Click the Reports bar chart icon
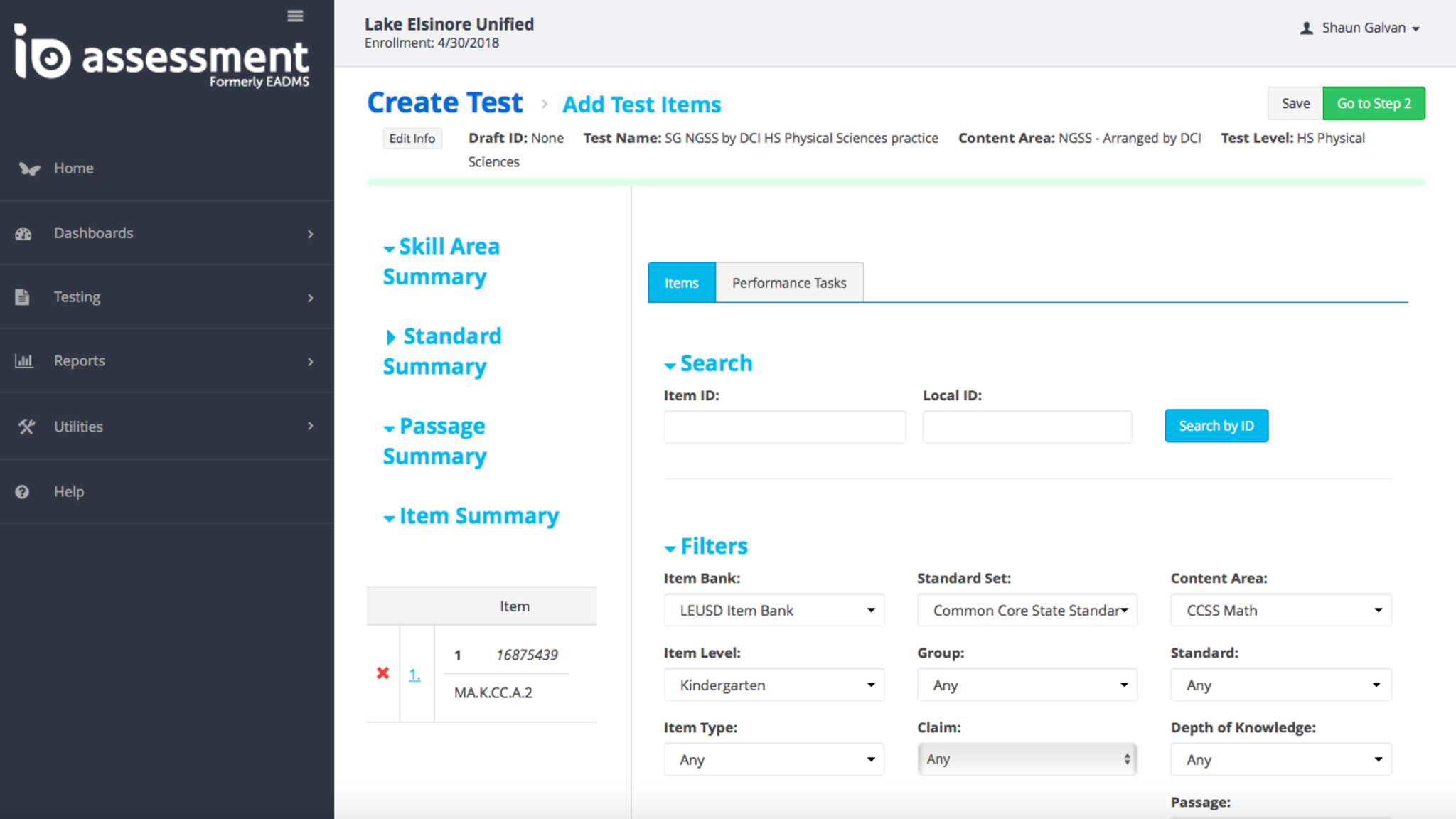Screen dimensions: 1456x819 click(24, 361)
